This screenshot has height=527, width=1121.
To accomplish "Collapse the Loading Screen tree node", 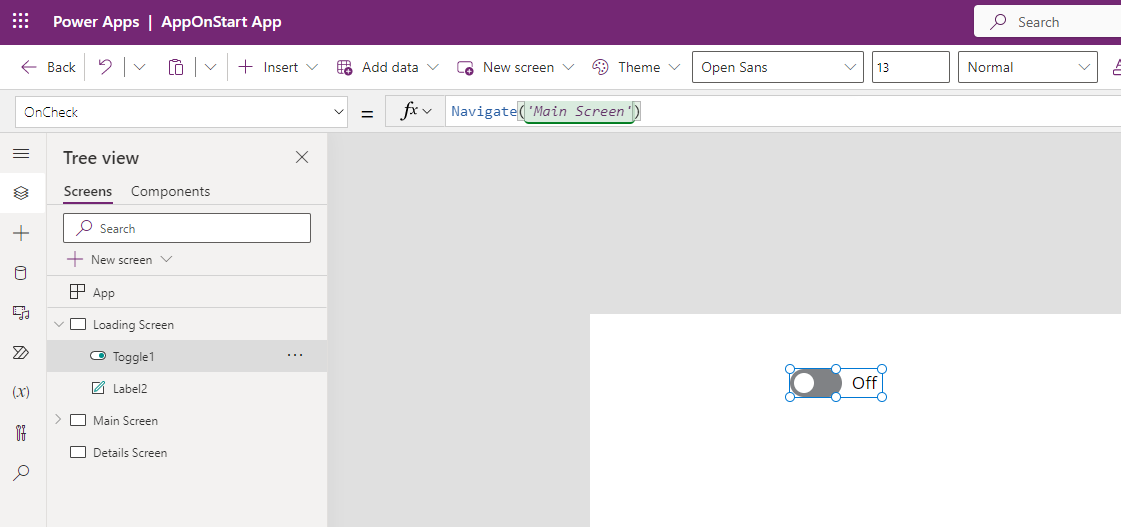I will click(57, 324).
